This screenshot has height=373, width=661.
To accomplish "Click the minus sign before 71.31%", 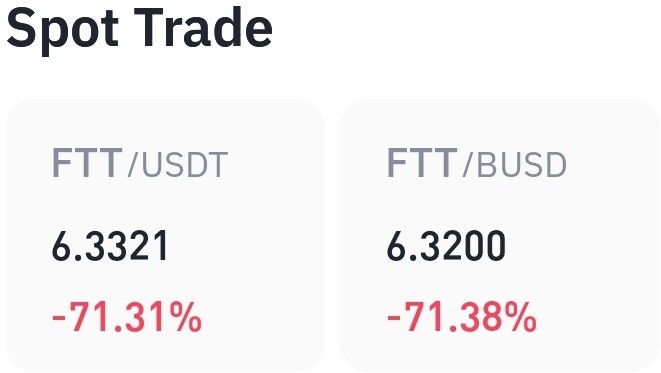I will (59, 317).
